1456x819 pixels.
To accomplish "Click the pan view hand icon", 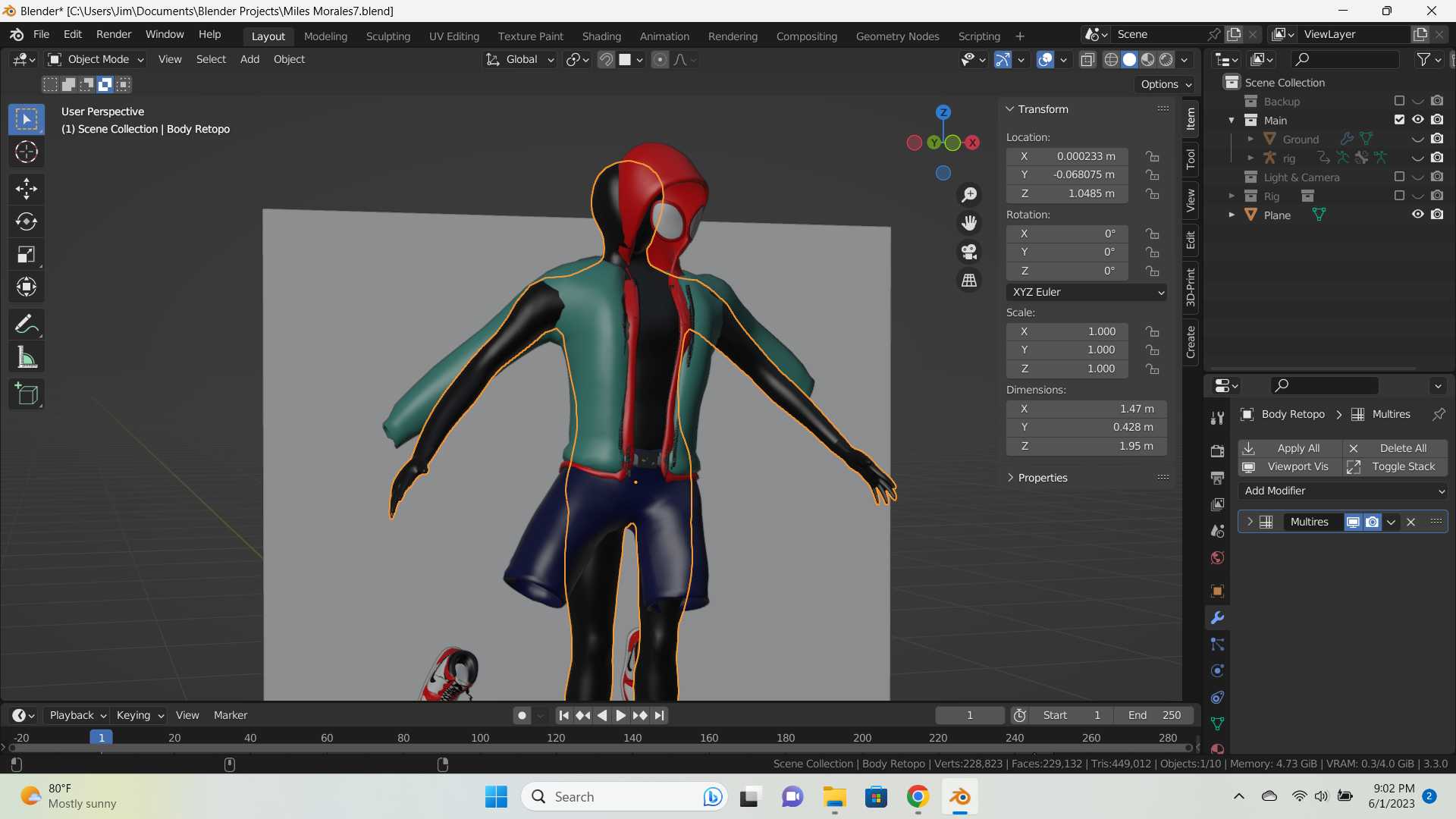I will 969,223.
